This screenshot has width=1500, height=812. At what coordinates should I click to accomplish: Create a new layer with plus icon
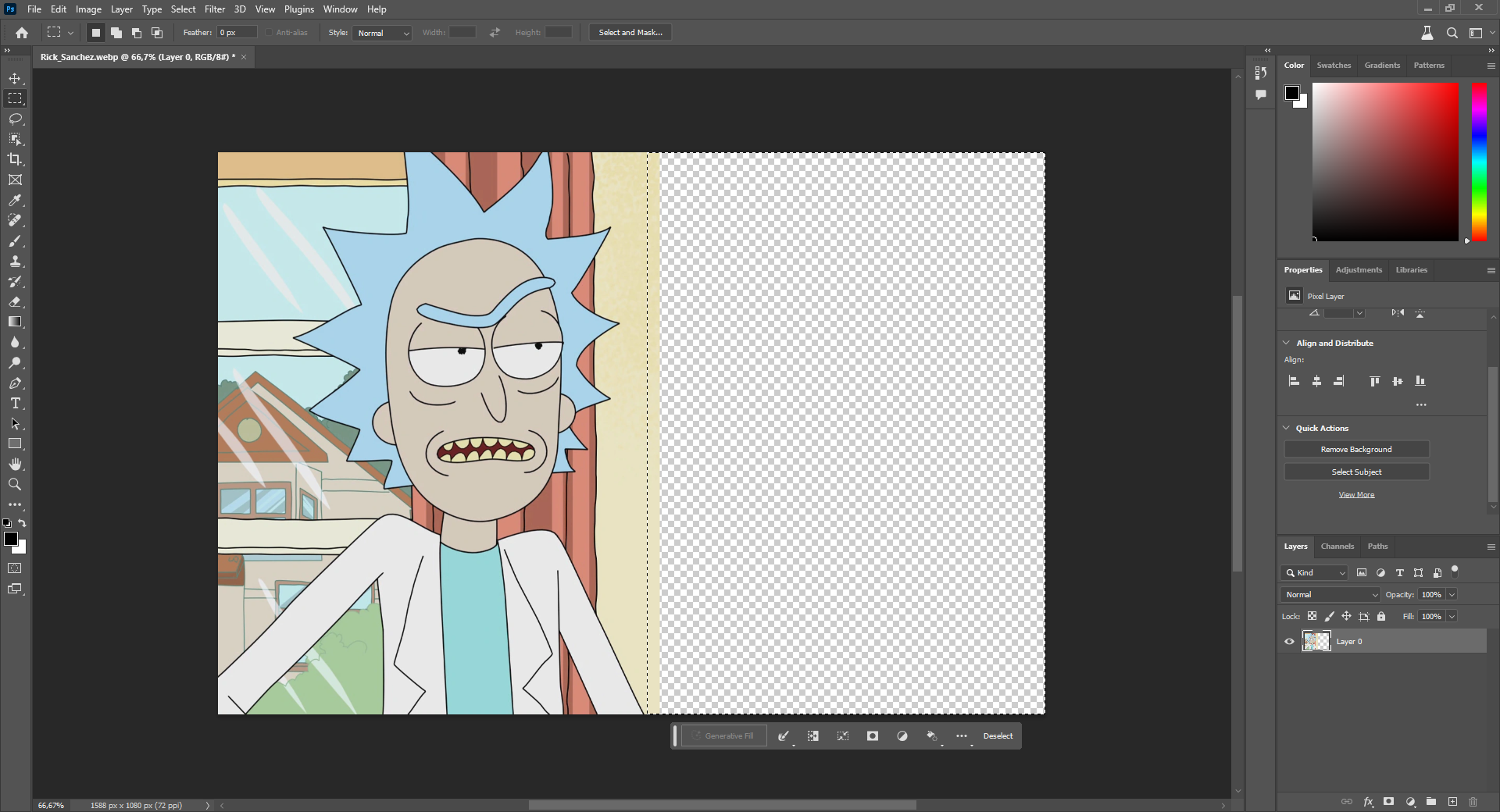pos(1452,802)
